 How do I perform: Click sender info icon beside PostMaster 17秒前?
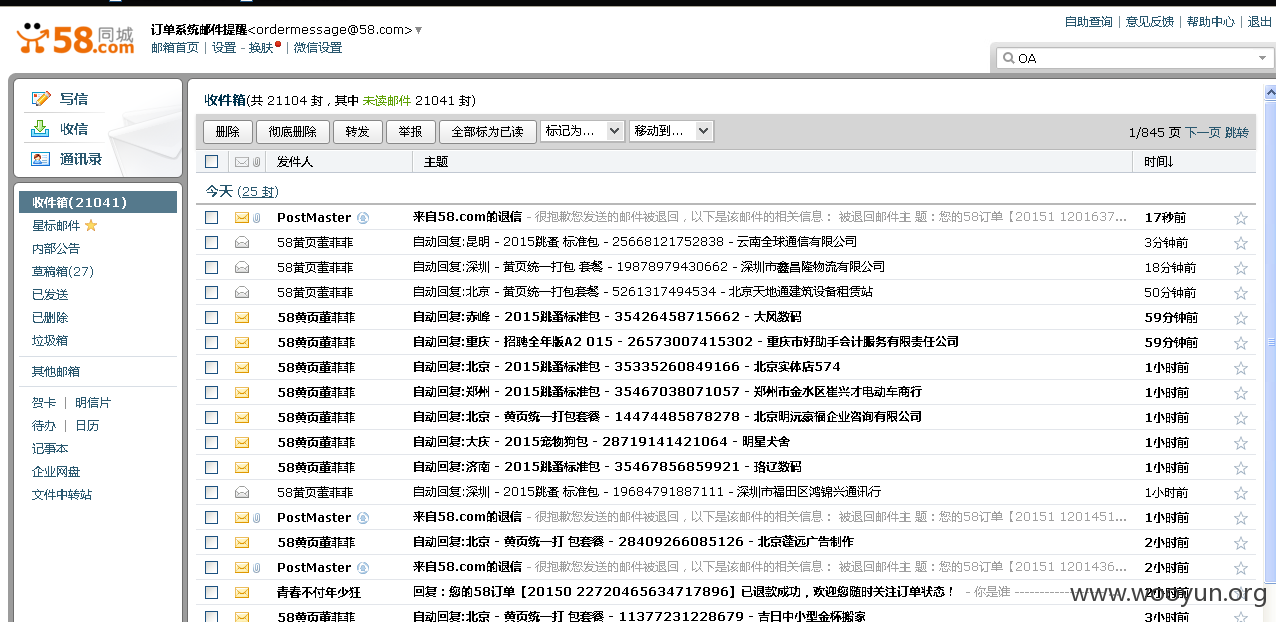(x=363, y=217)
